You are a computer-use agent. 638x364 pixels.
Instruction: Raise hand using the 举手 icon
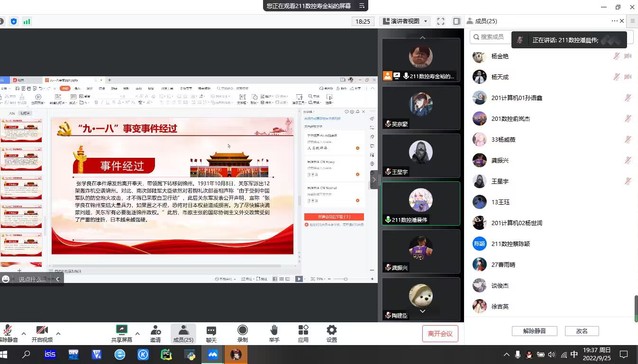[274, 333]
